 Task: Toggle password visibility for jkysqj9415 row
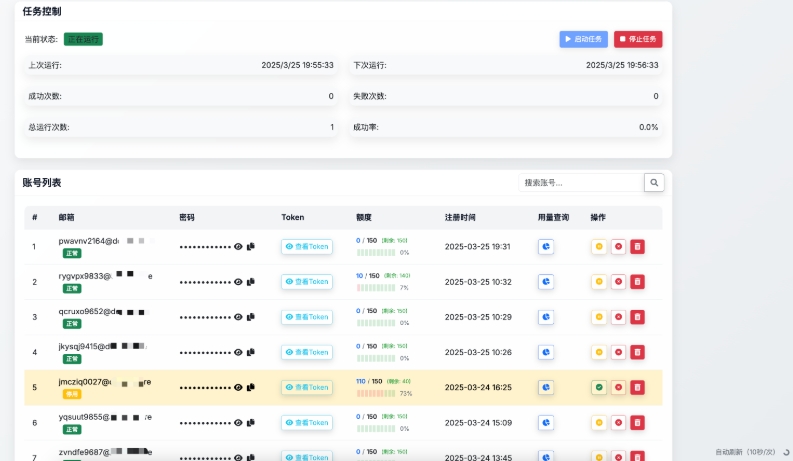tap(238, 352)
